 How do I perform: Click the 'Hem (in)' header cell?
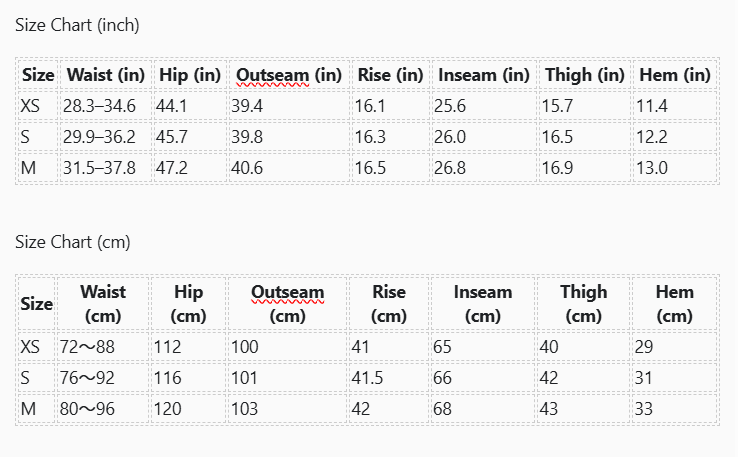(675, 75)
